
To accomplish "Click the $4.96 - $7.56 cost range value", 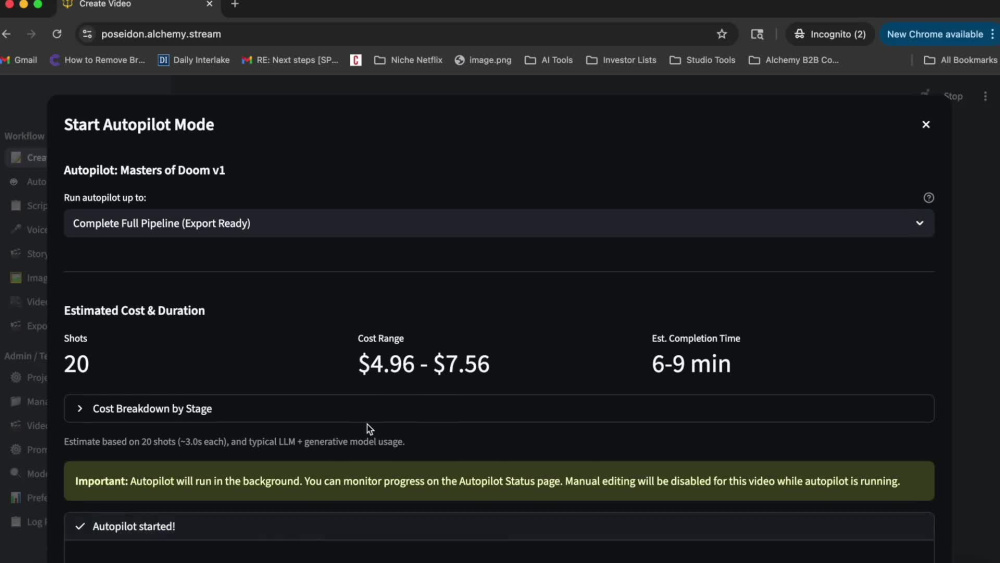I will click(x=423, y=364).
